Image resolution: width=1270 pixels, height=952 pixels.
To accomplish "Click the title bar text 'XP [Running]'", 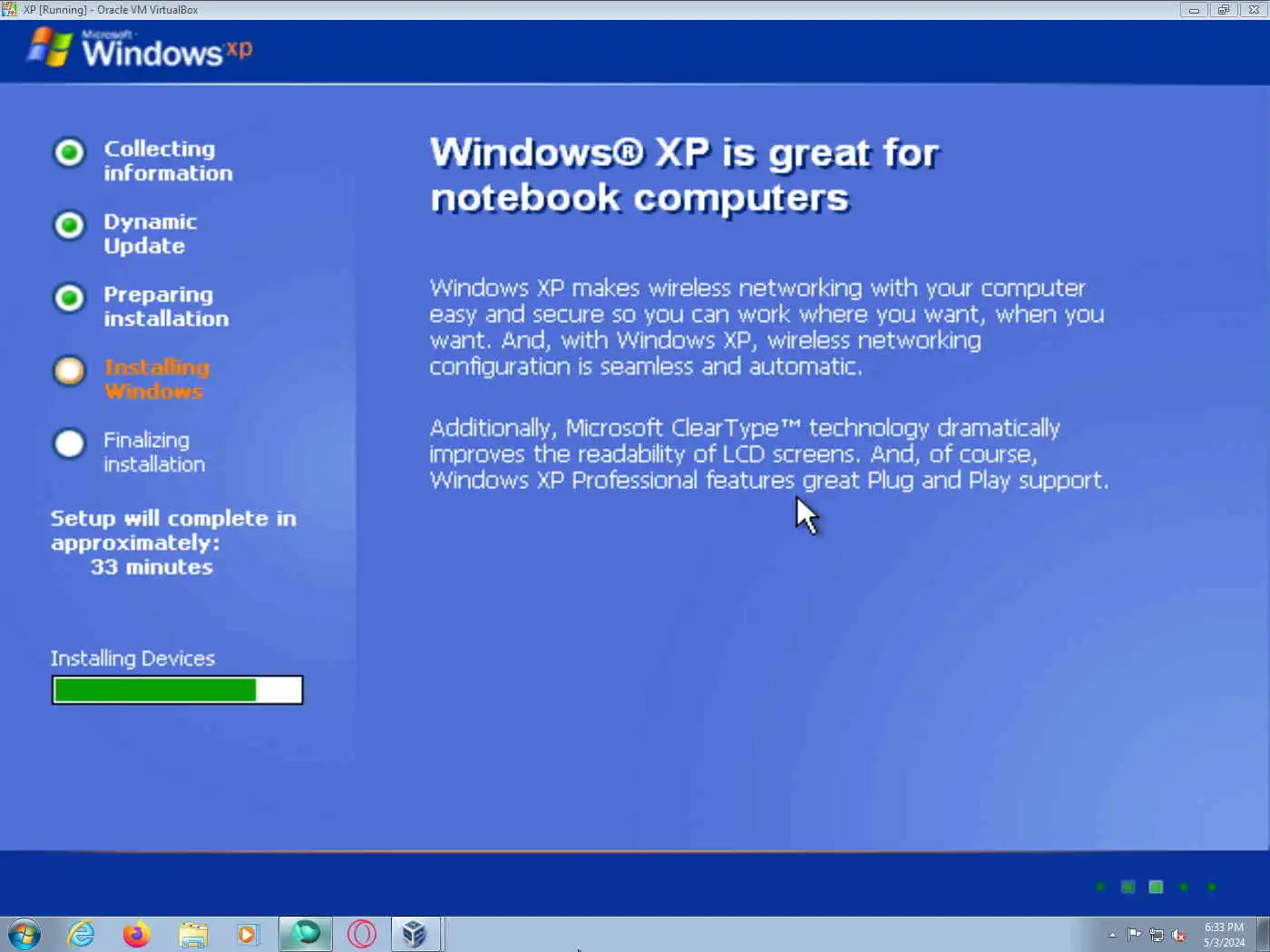I will [x=54, y=10].
